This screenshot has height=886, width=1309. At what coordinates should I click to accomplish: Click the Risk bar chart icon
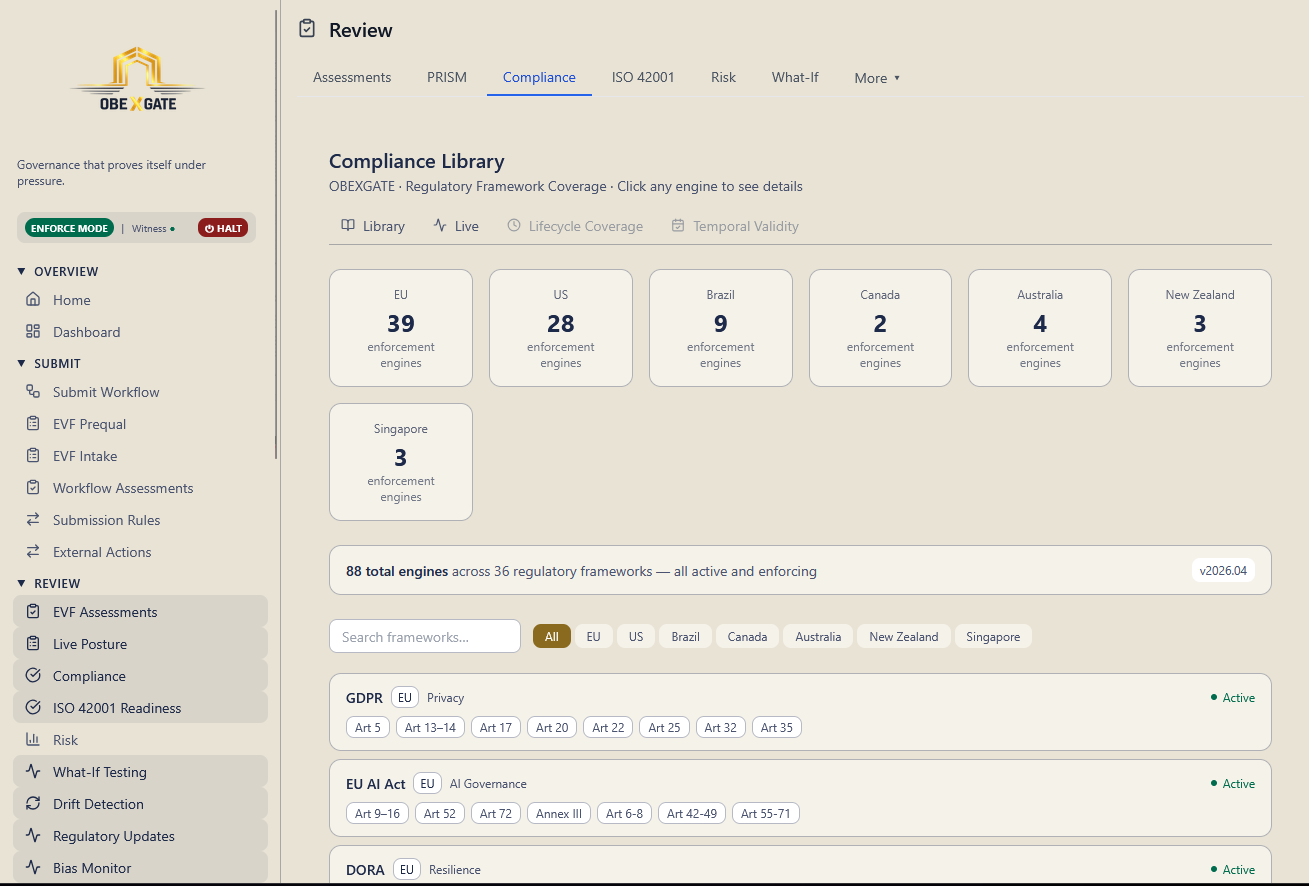(x=33, y=740)
